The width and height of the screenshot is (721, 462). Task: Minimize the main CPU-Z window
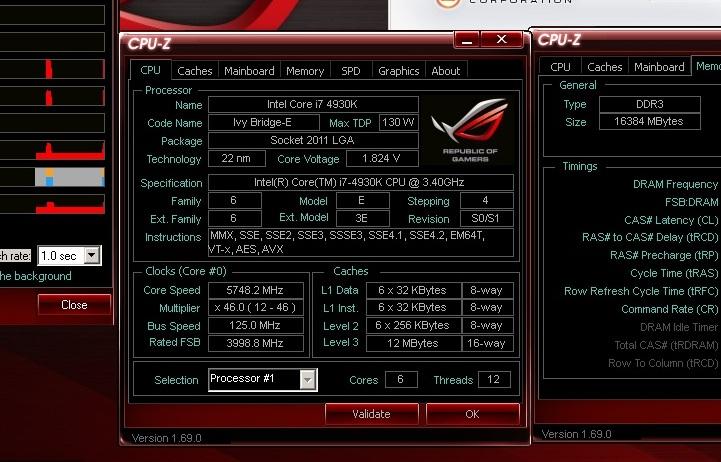click(x=467, y=40)
